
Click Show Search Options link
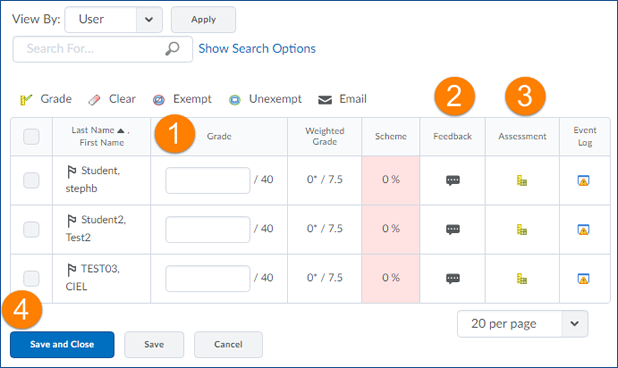[x=257, y=48]
